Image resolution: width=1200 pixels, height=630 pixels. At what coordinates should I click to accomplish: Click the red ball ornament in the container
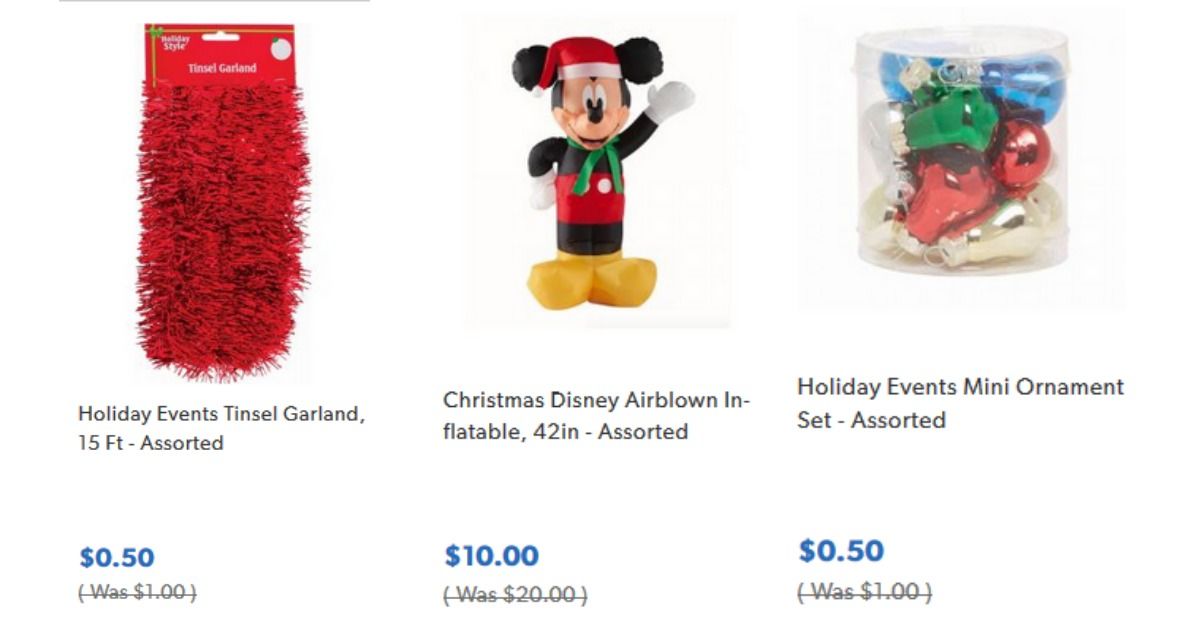pyautogui.click(x=1022, y=155)
